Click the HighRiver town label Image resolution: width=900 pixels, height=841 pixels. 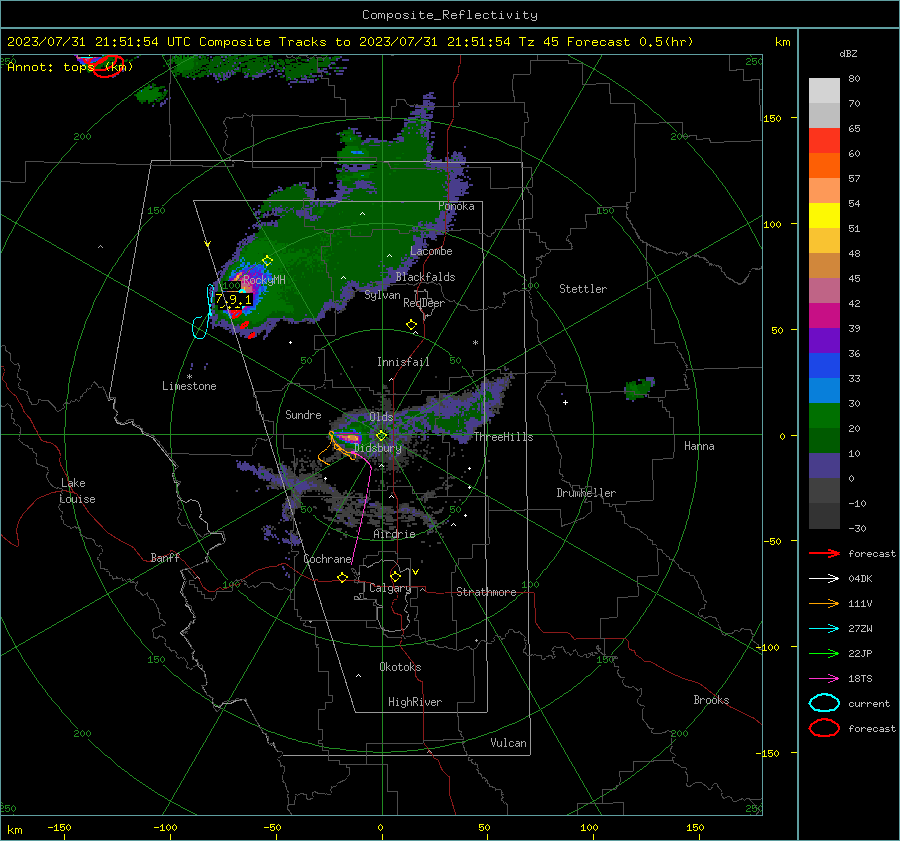click(x=415, y=702)
